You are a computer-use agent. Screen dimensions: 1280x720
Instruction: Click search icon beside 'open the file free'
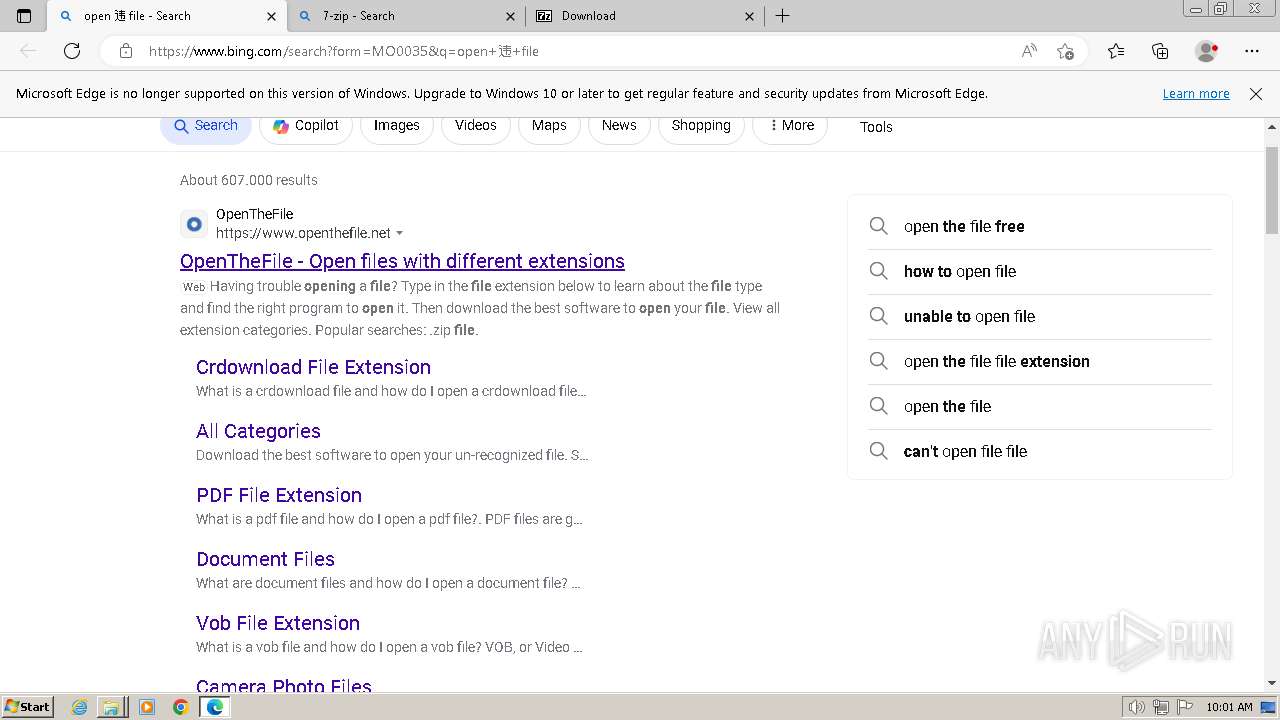[878, 226]
